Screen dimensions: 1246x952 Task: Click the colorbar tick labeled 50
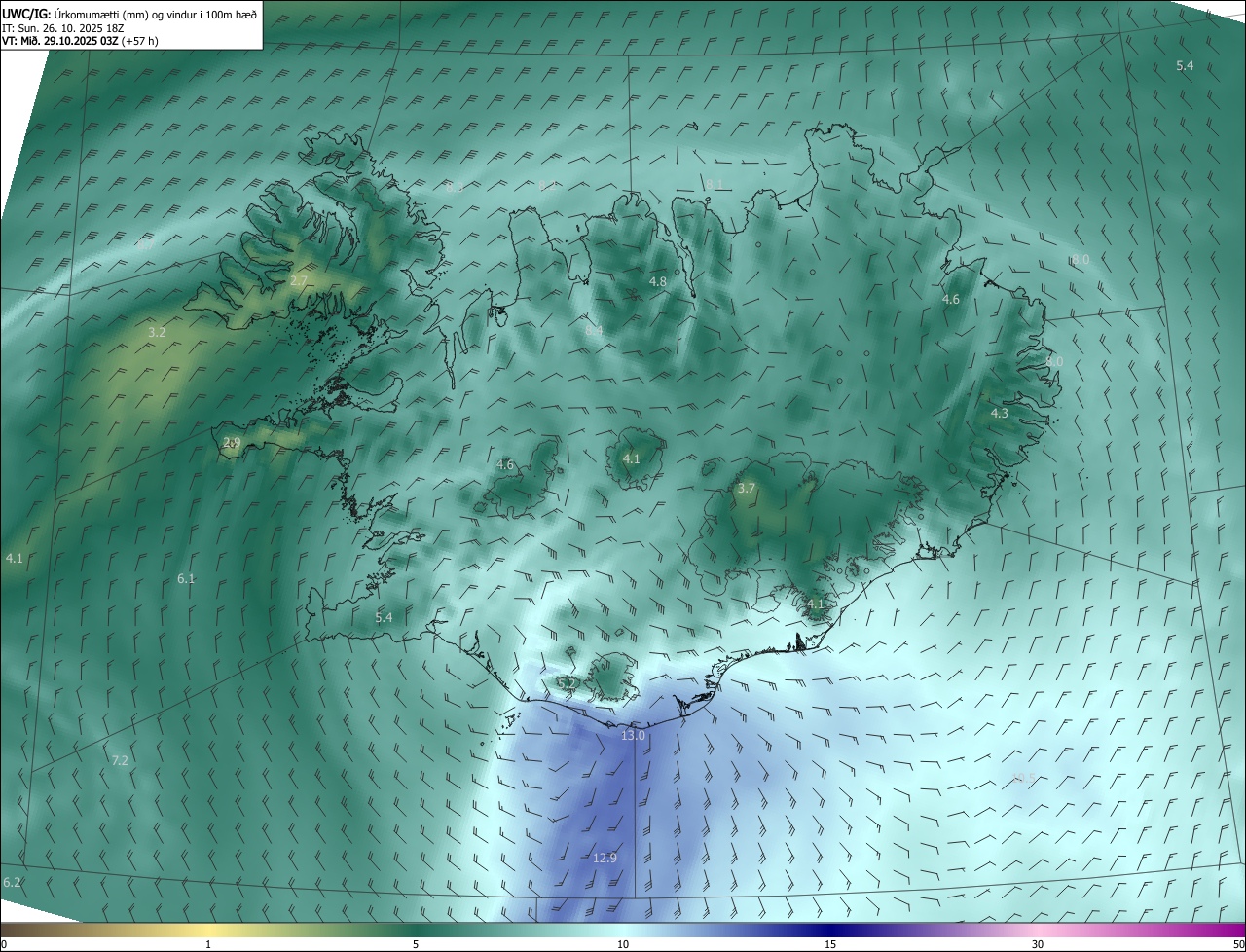(1238, 944)
